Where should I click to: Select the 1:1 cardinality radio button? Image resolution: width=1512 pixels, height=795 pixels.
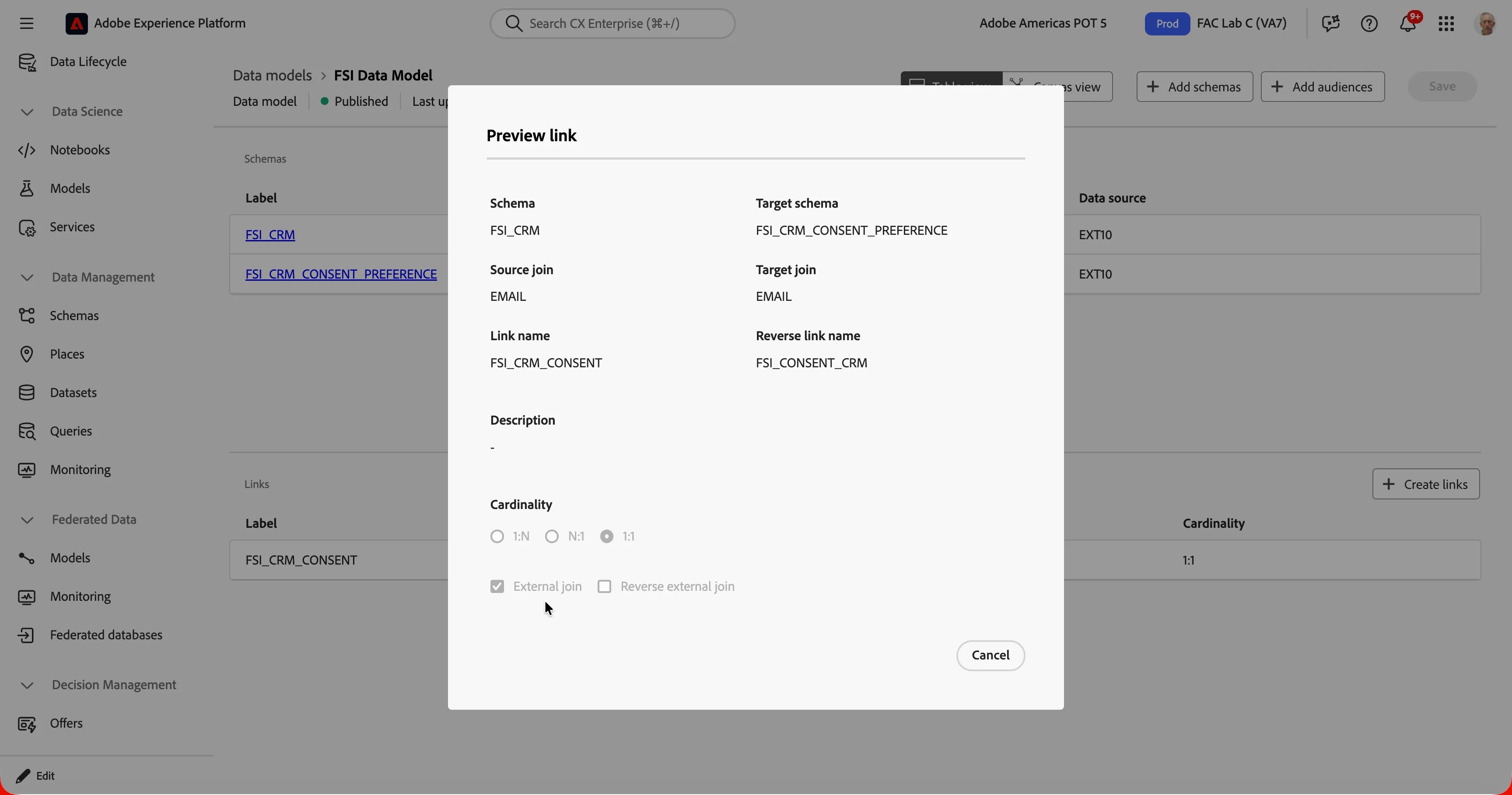tap(606, 536)
